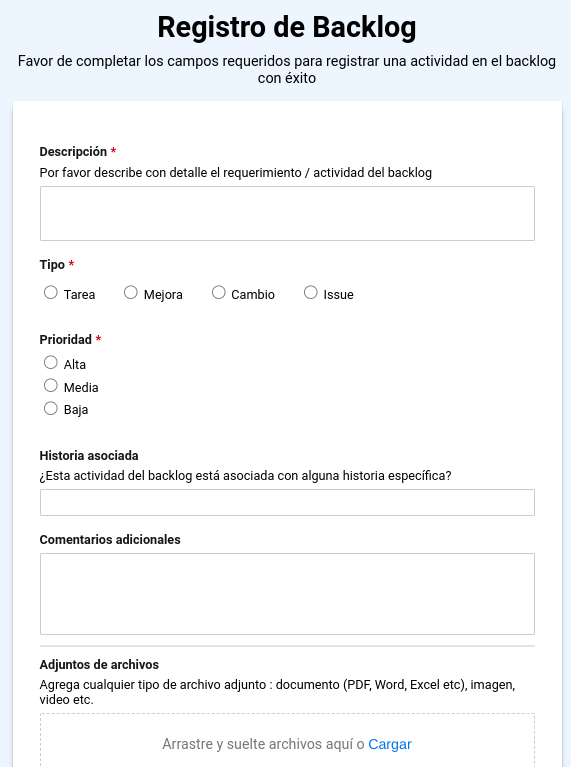The height and width of the screenshot is (767, 571).
Task: Click the Descripción field label
Action: click(73, 152)
